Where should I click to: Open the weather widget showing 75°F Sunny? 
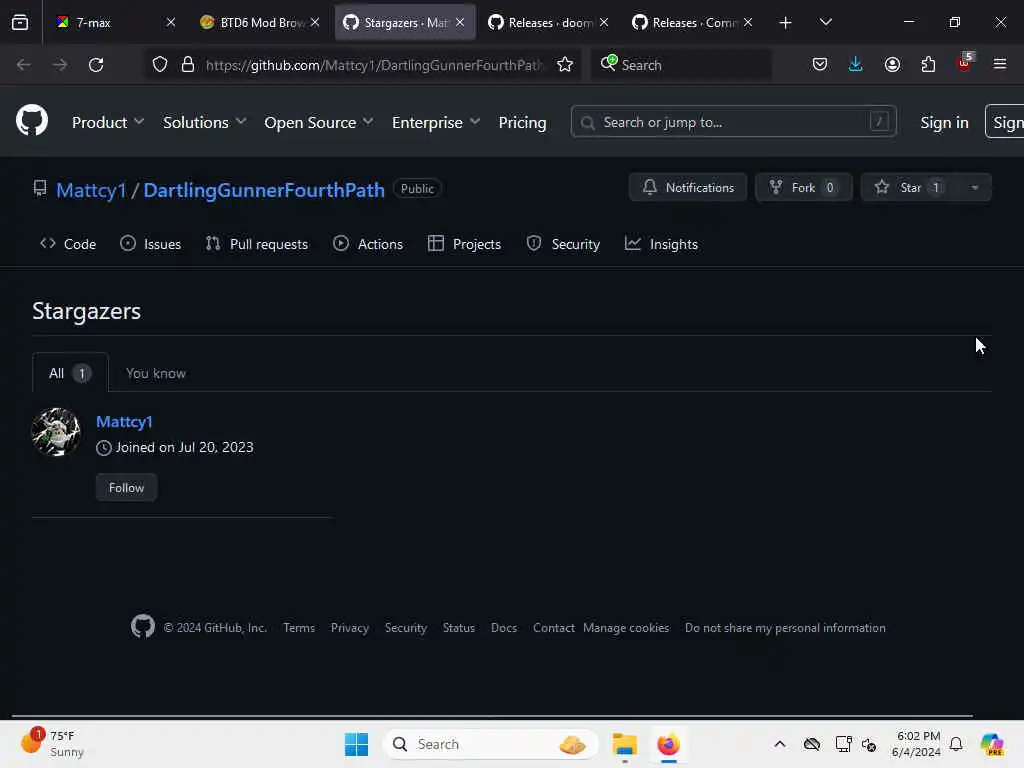point(52,743)
